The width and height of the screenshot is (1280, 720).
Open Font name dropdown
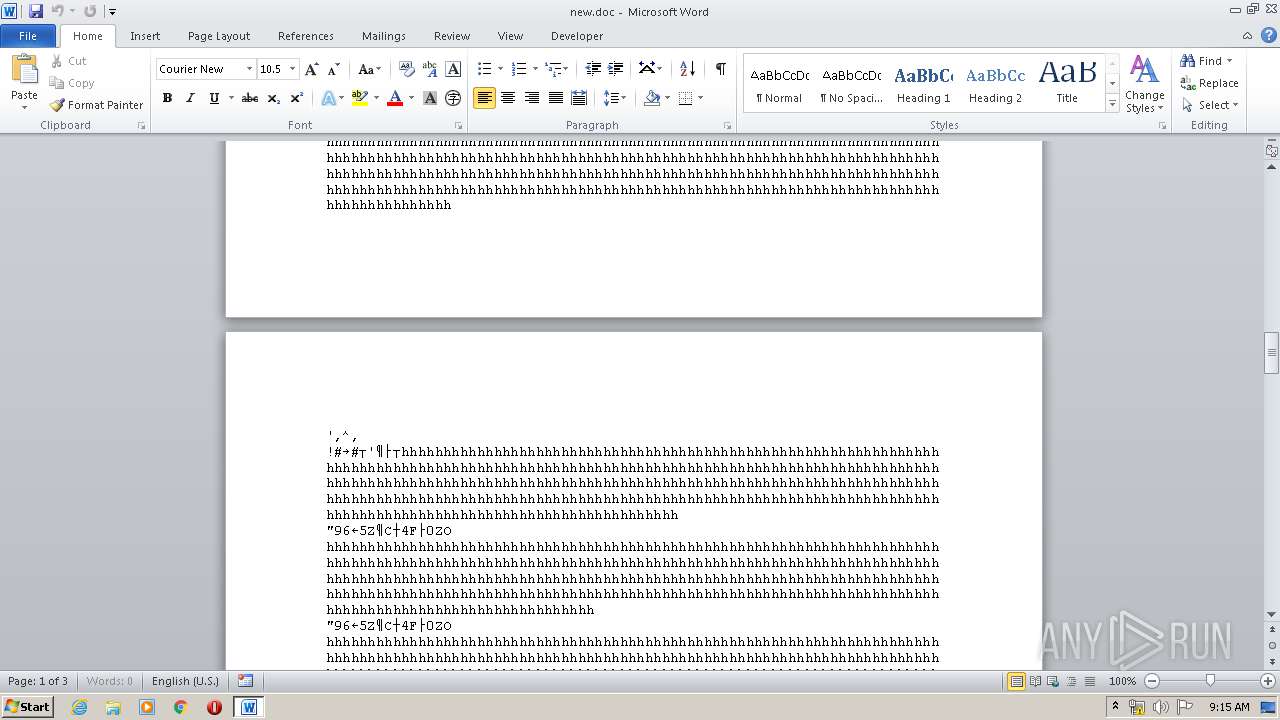[249, 69]
